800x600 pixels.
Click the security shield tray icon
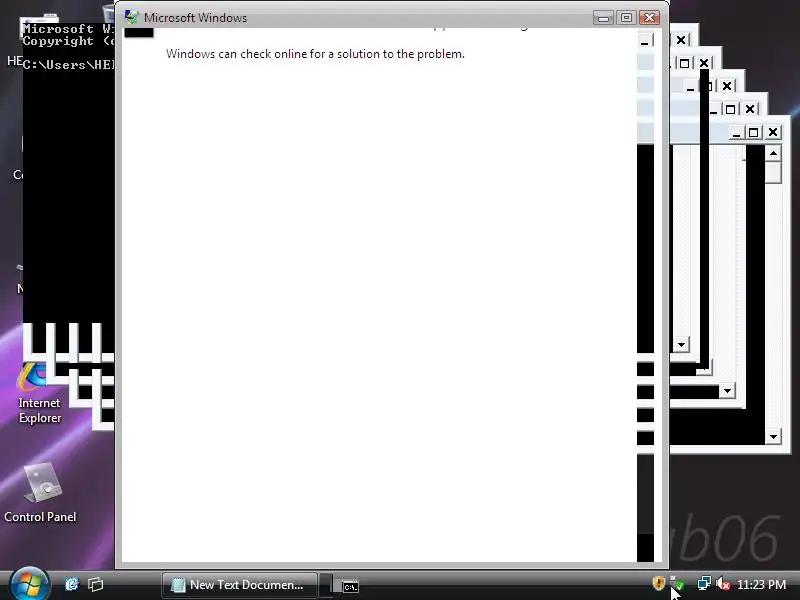[x=658, y=583]
